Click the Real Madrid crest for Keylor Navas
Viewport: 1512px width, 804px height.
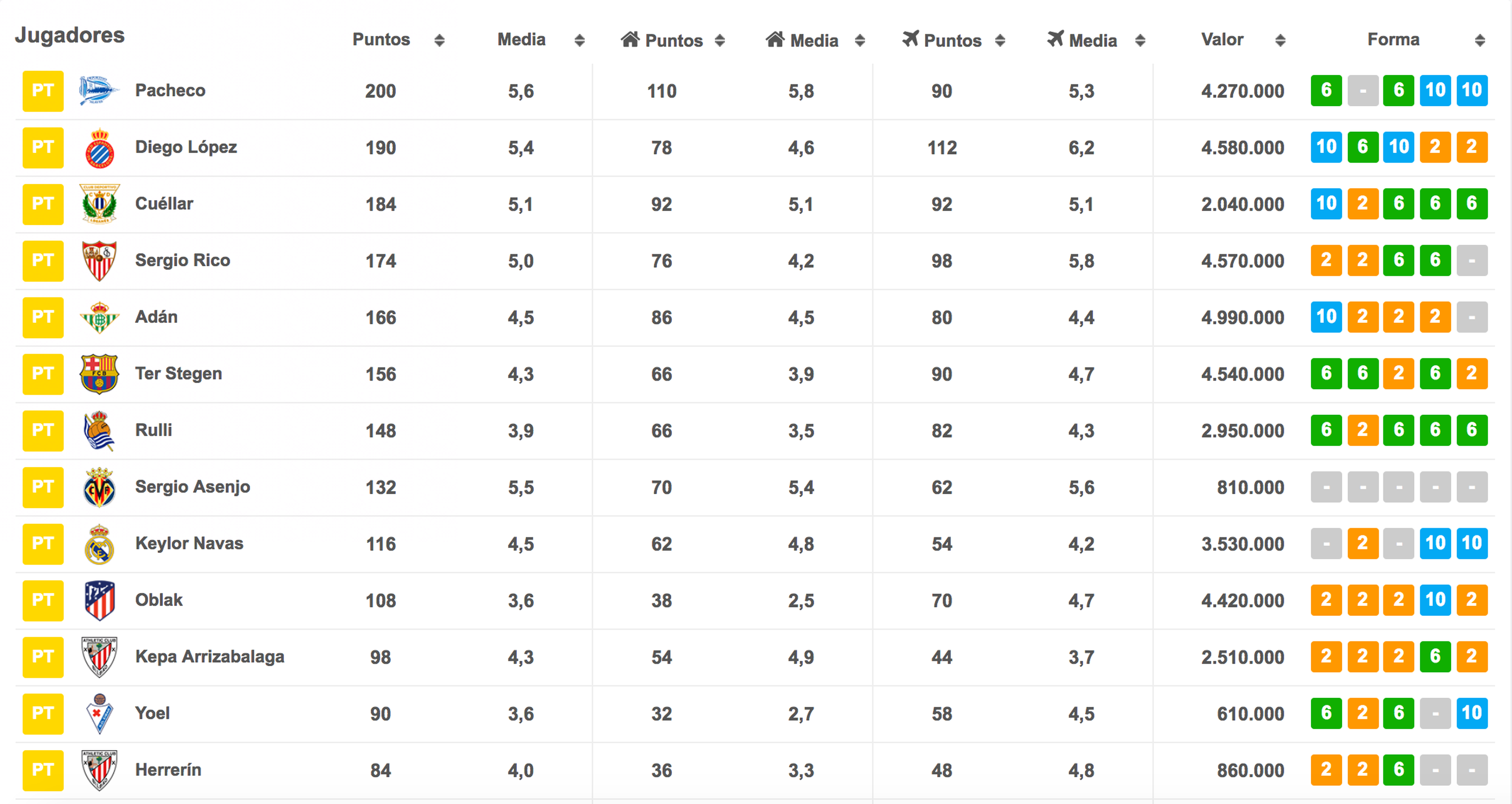point(99,544)
